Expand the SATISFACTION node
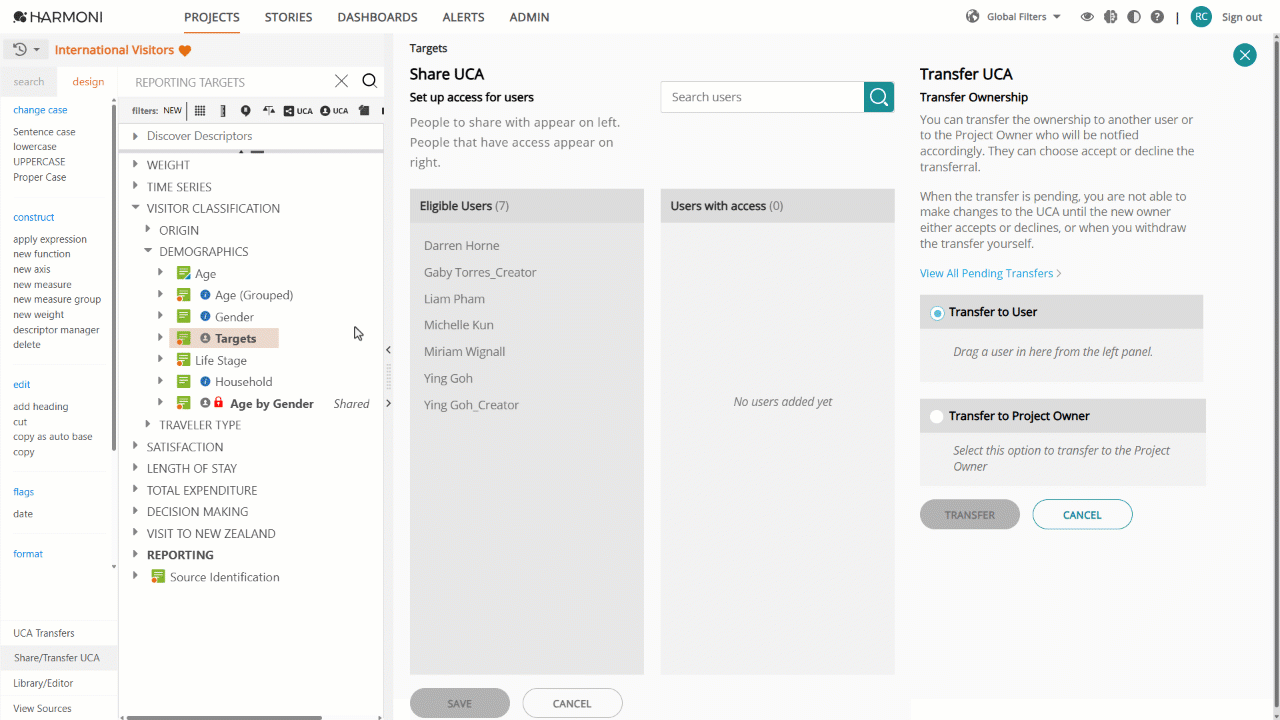The image size is (1280, 720). (x=135, y=447)
